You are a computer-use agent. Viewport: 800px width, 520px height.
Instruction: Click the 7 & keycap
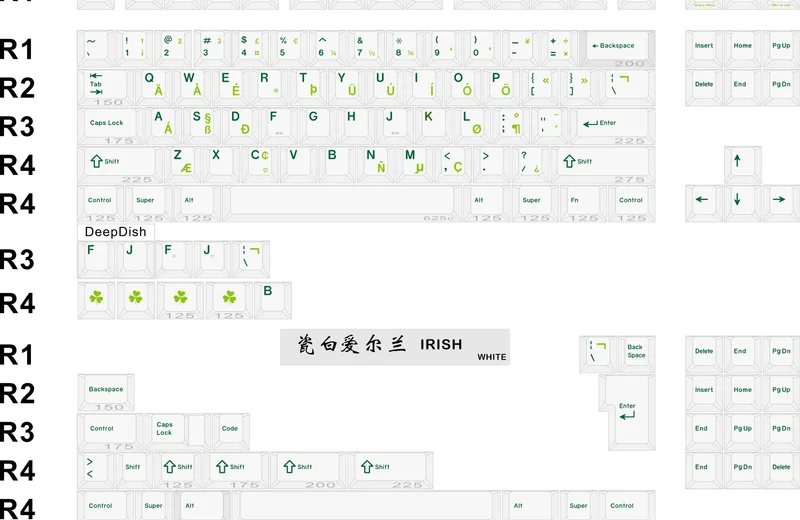click(x=367, y=48)
